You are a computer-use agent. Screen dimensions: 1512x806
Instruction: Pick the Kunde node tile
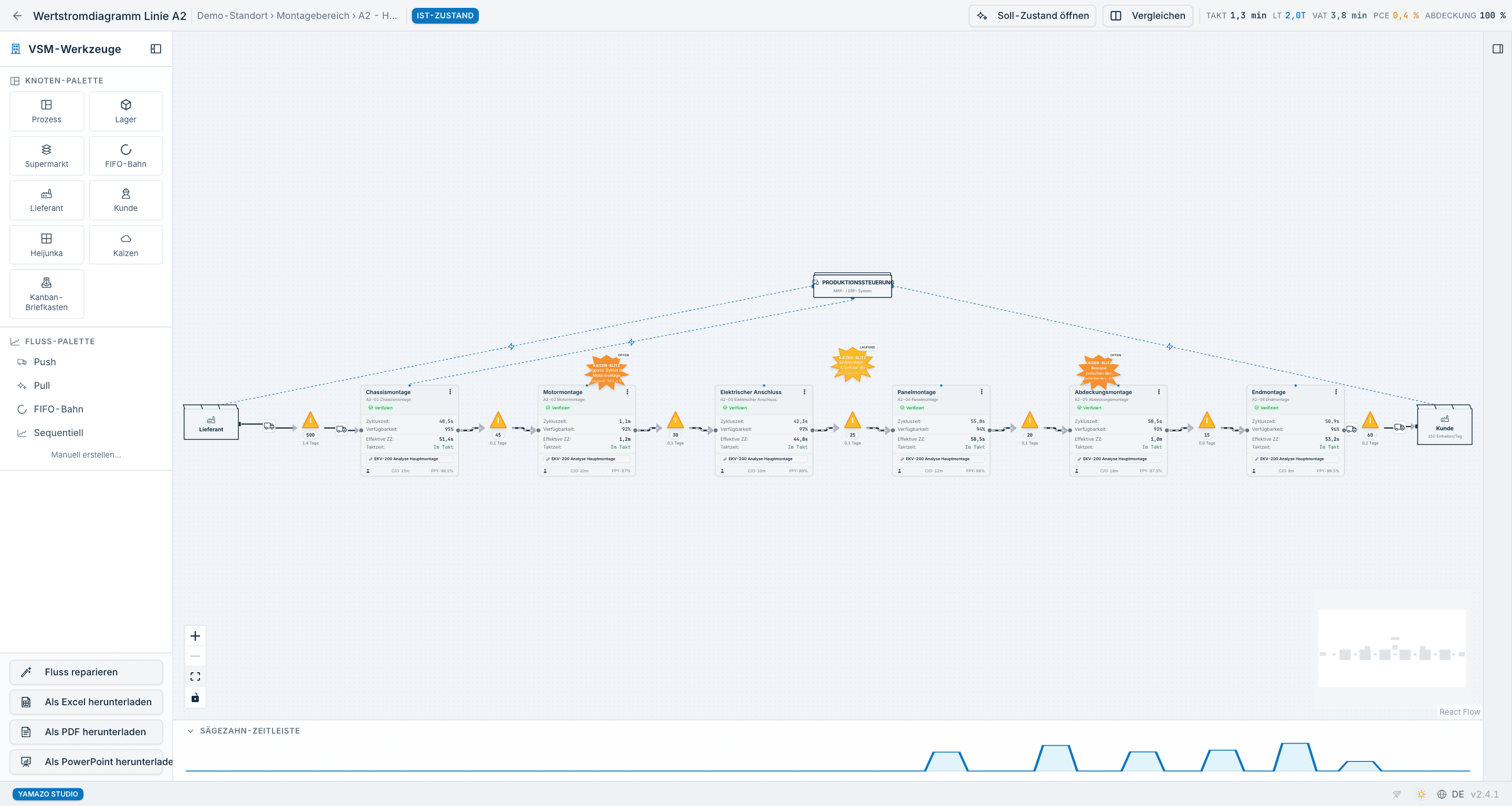125,200
